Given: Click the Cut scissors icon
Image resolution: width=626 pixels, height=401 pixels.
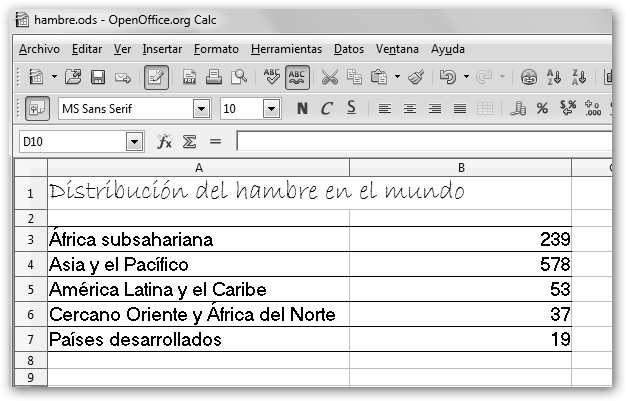Looking at the screenshot, I should (x=329, y=76).
